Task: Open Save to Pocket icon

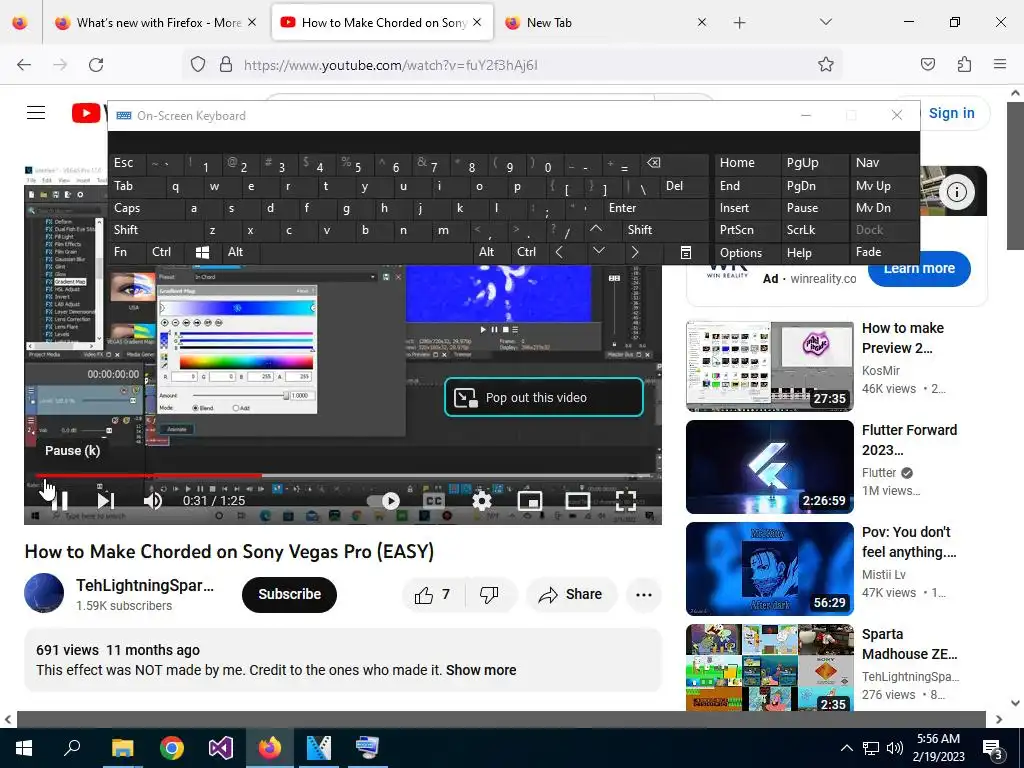Action: (x=927, y=65)
